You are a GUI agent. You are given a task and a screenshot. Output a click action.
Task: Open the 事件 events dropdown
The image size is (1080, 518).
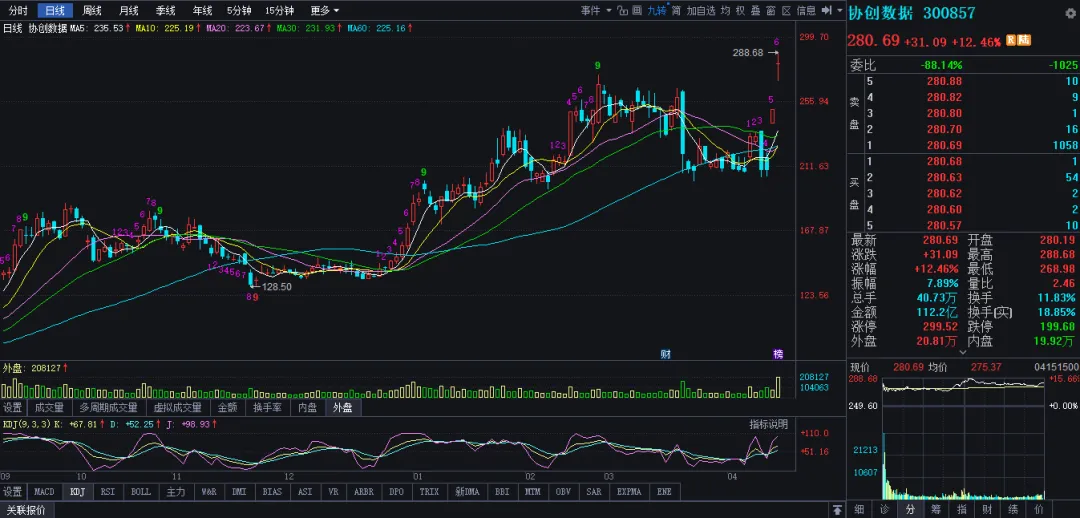tap(596, 10)
